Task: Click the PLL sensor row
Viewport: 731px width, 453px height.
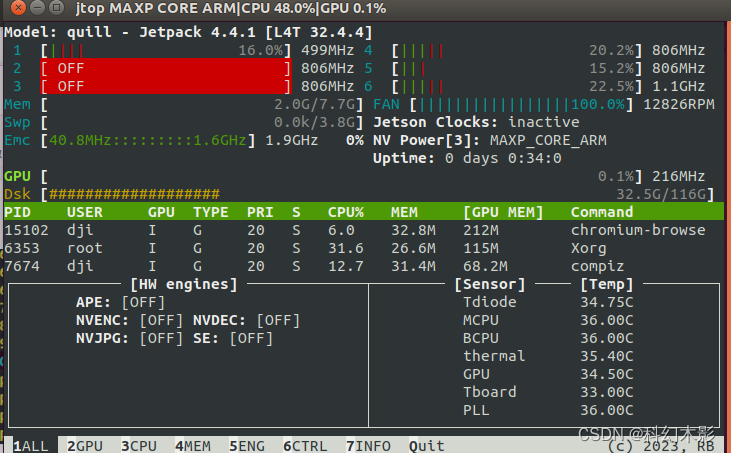Action: pyautogui.click(x=548, y=411)
